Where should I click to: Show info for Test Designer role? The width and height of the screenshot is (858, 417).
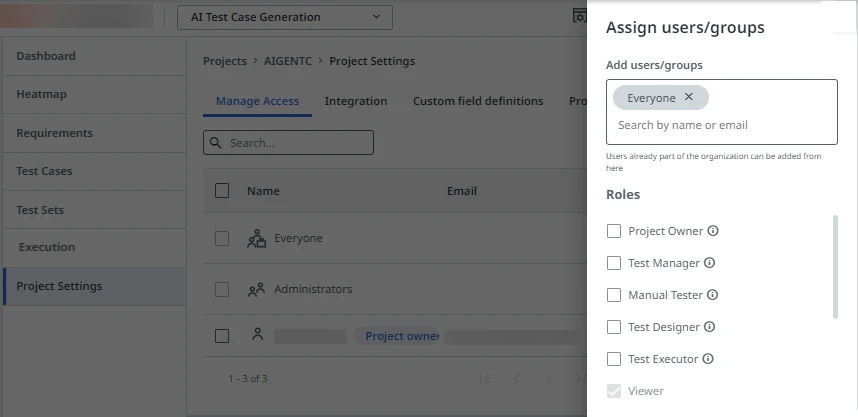[709, 327]
